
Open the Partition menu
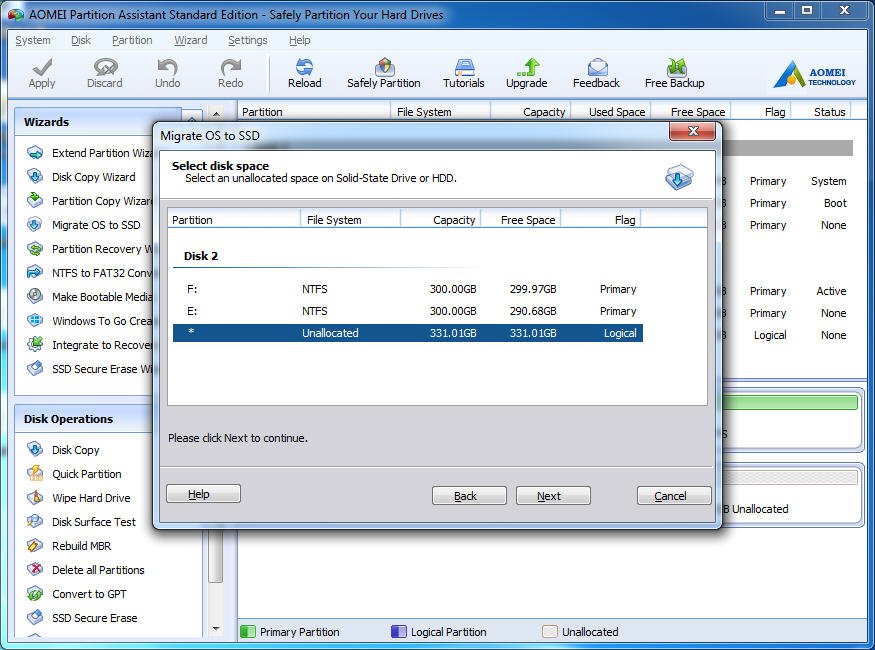coord(132,40)
